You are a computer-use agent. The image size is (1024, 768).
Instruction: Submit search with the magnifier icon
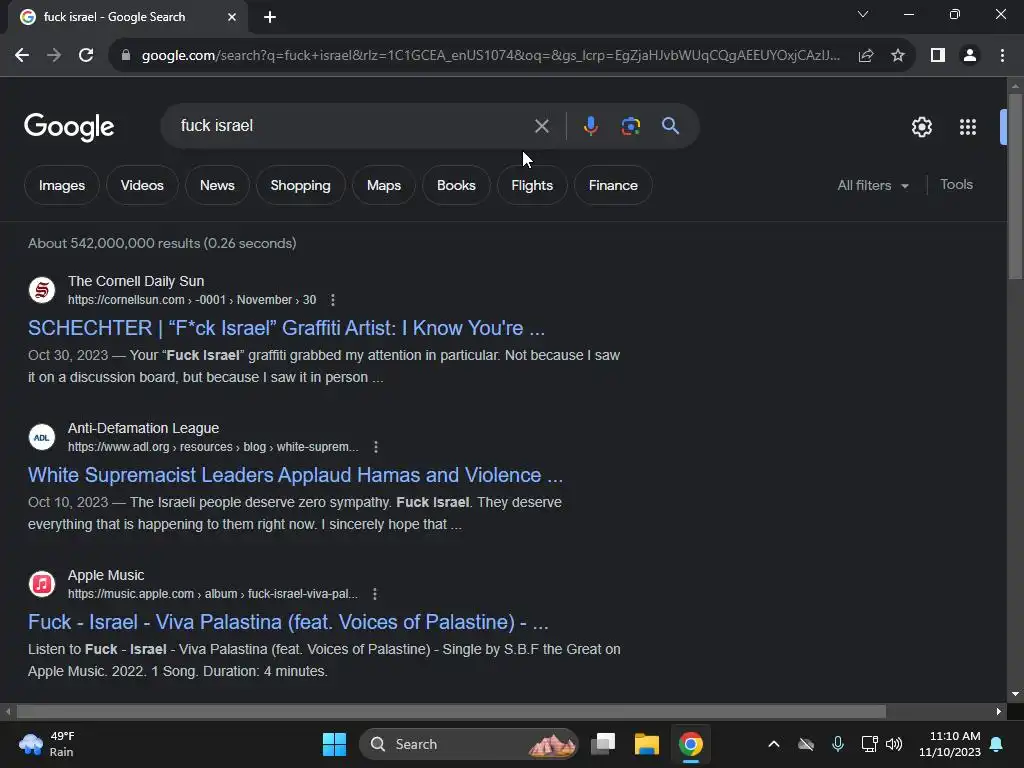670,125
